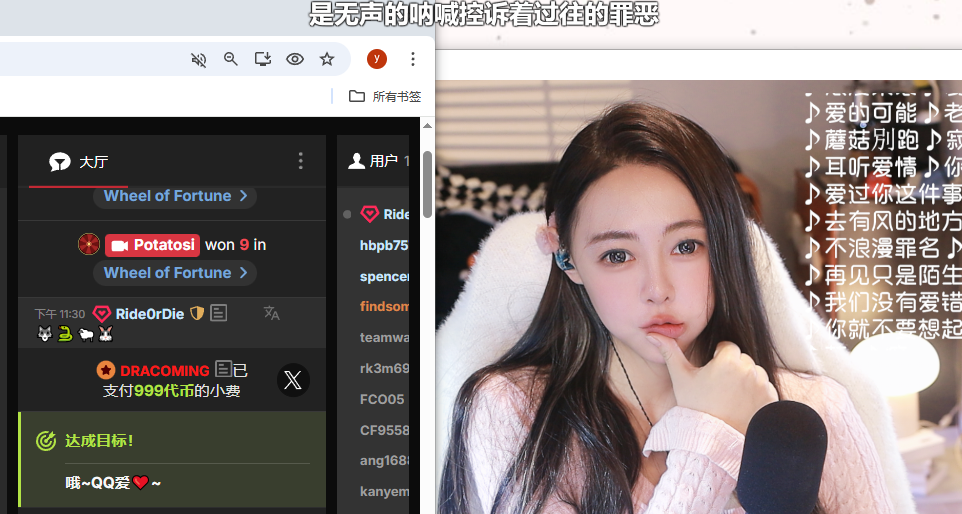Open the chat panel kebab options menu
The image size is (962, 514).
pyautogui.click(x=301, y=161)
